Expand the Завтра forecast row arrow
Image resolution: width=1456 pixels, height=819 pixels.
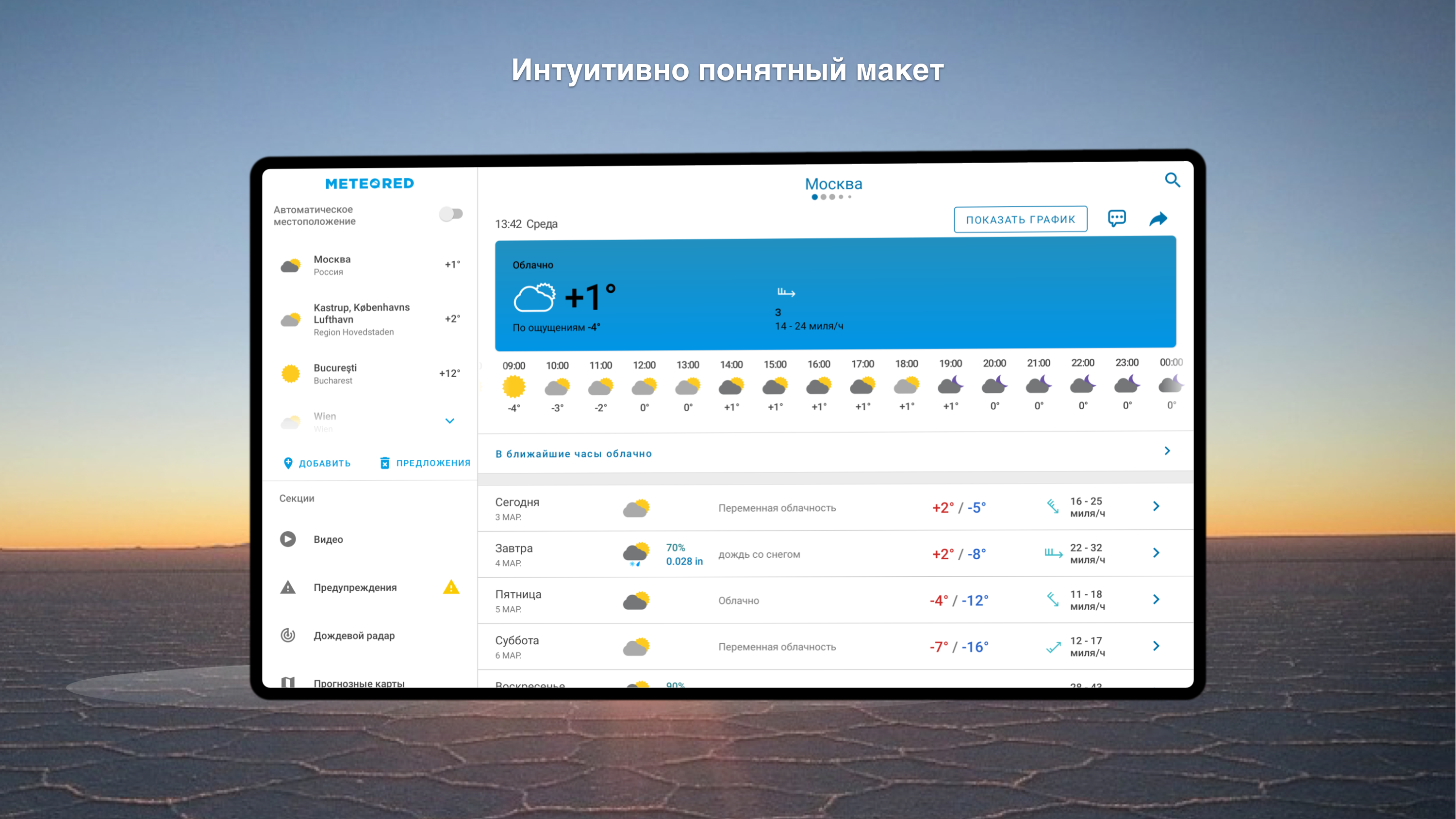pyautogui.click(x=1156, y=553)
